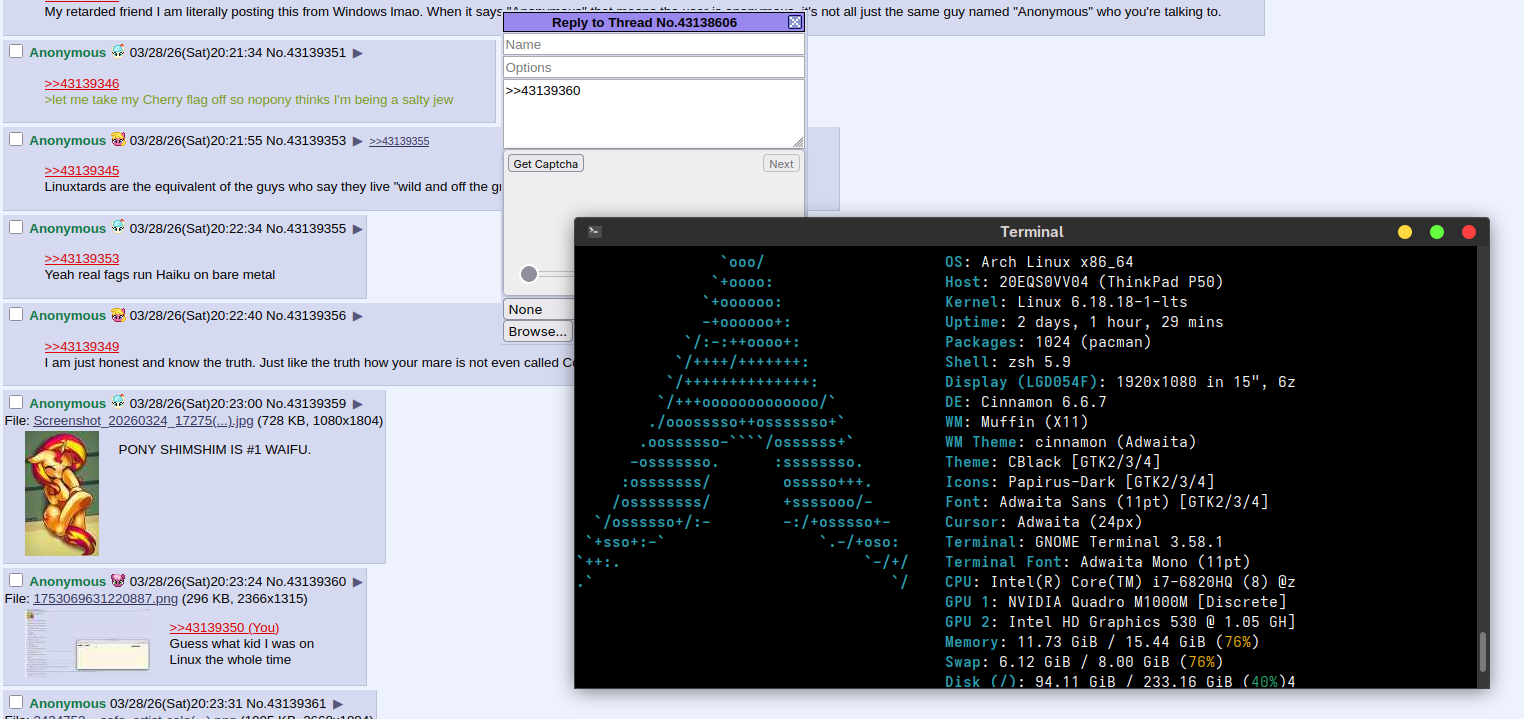Image resolution: width=1524 pixels, height=719 pixels.
Task: Click the Next captcha button
Action: pyautogui.click(x=781, y=164)
